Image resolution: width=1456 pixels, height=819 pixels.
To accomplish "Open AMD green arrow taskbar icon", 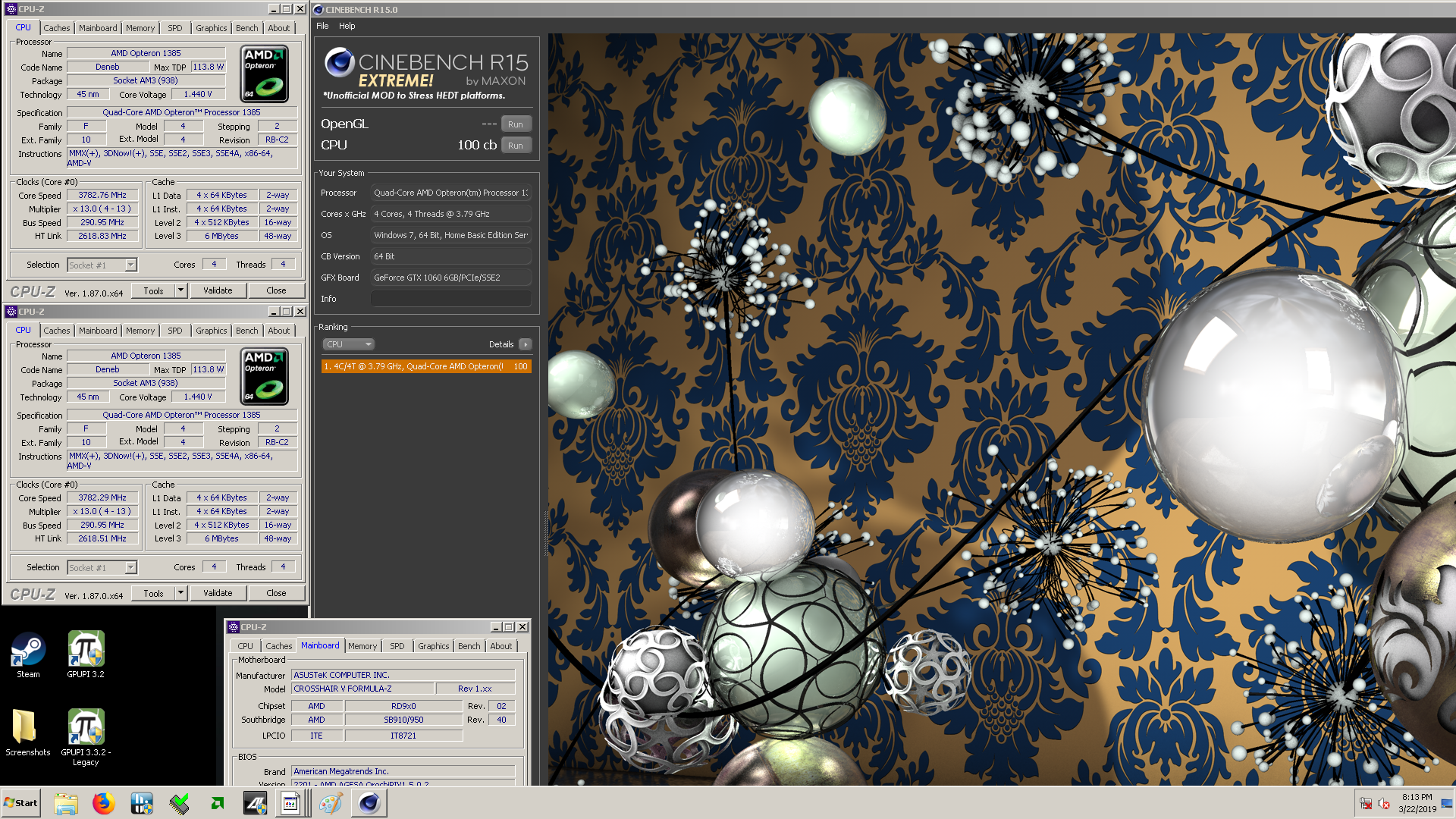I will pos(218,803).
